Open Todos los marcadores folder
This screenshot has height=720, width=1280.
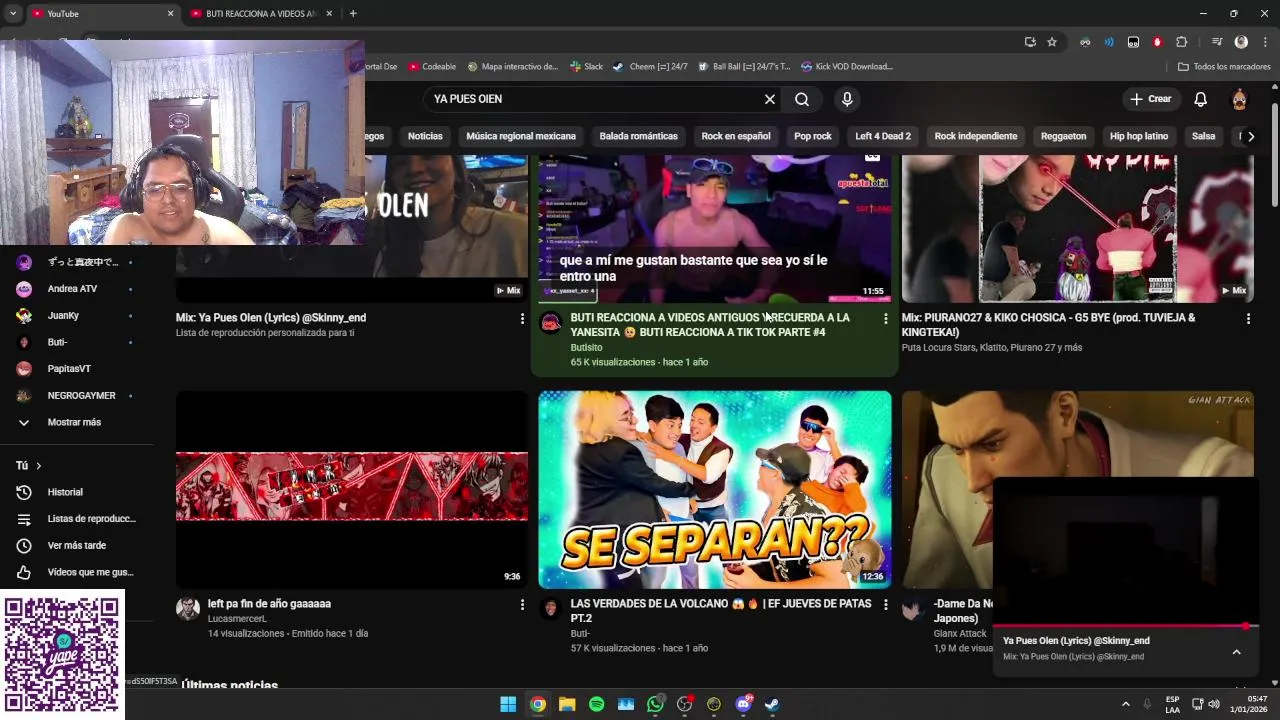pos(1224,66)
